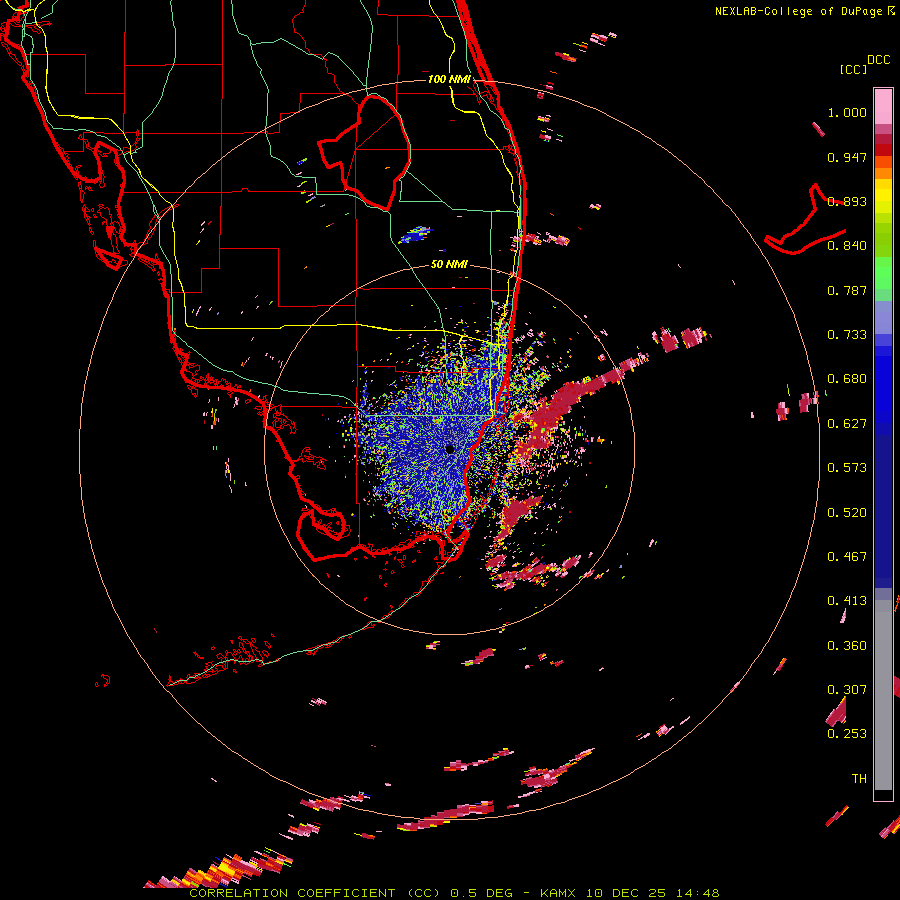Click the 0.360 scale value
Image resolution: width=900 pixels, height=900 pixels.
(847, 646)
